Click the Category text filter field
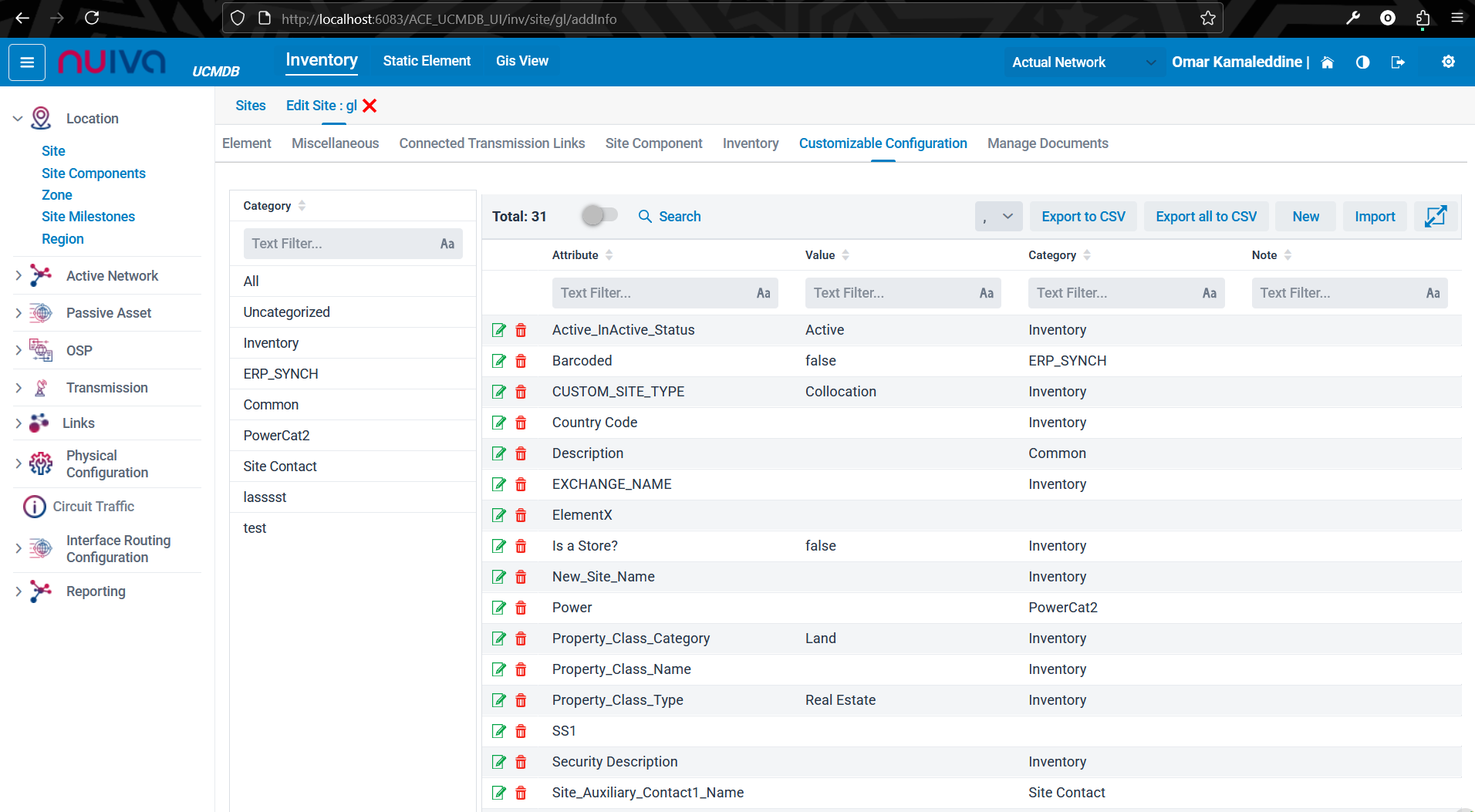This screenshot has height=812, width=1475. pos(341,244)
